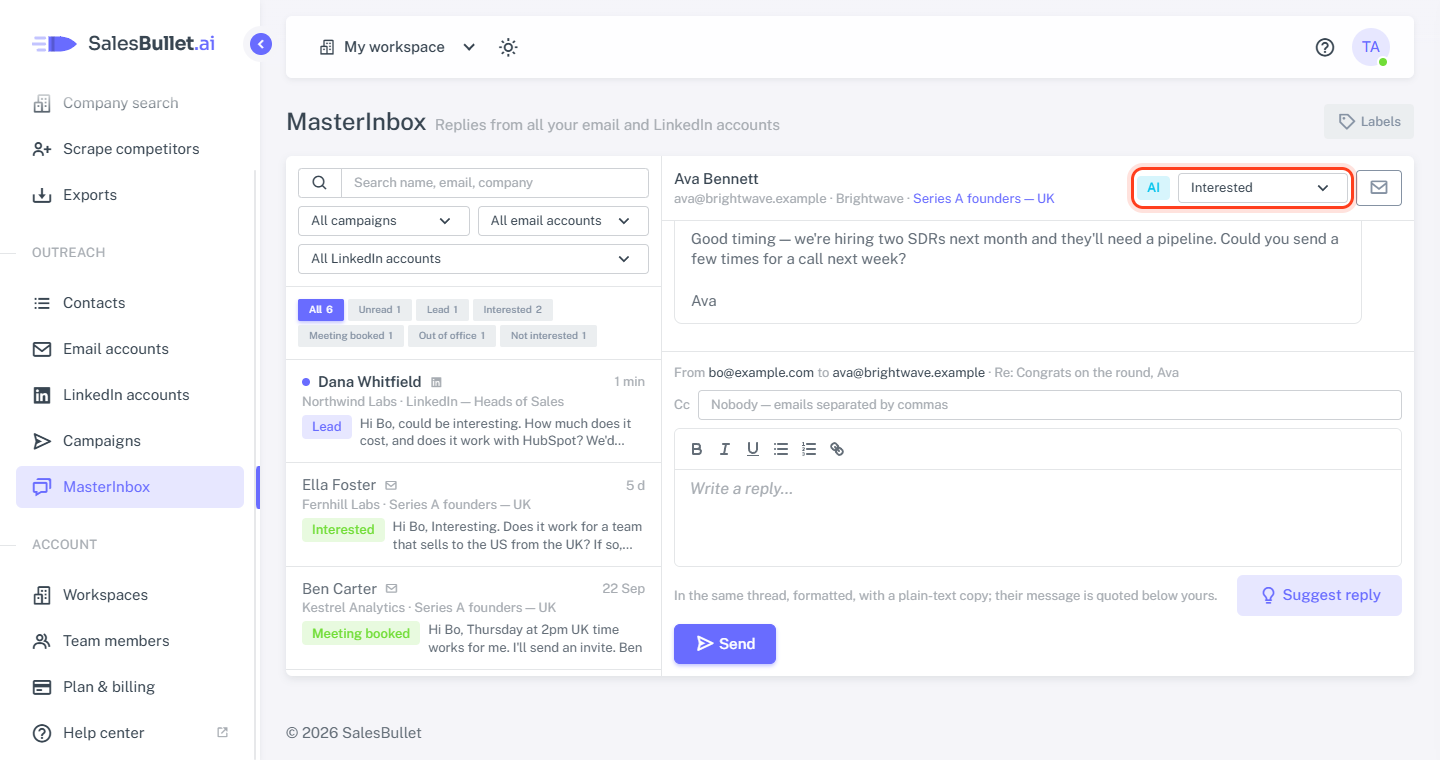Click the search name, email, company field

click(x=495, y=183)
